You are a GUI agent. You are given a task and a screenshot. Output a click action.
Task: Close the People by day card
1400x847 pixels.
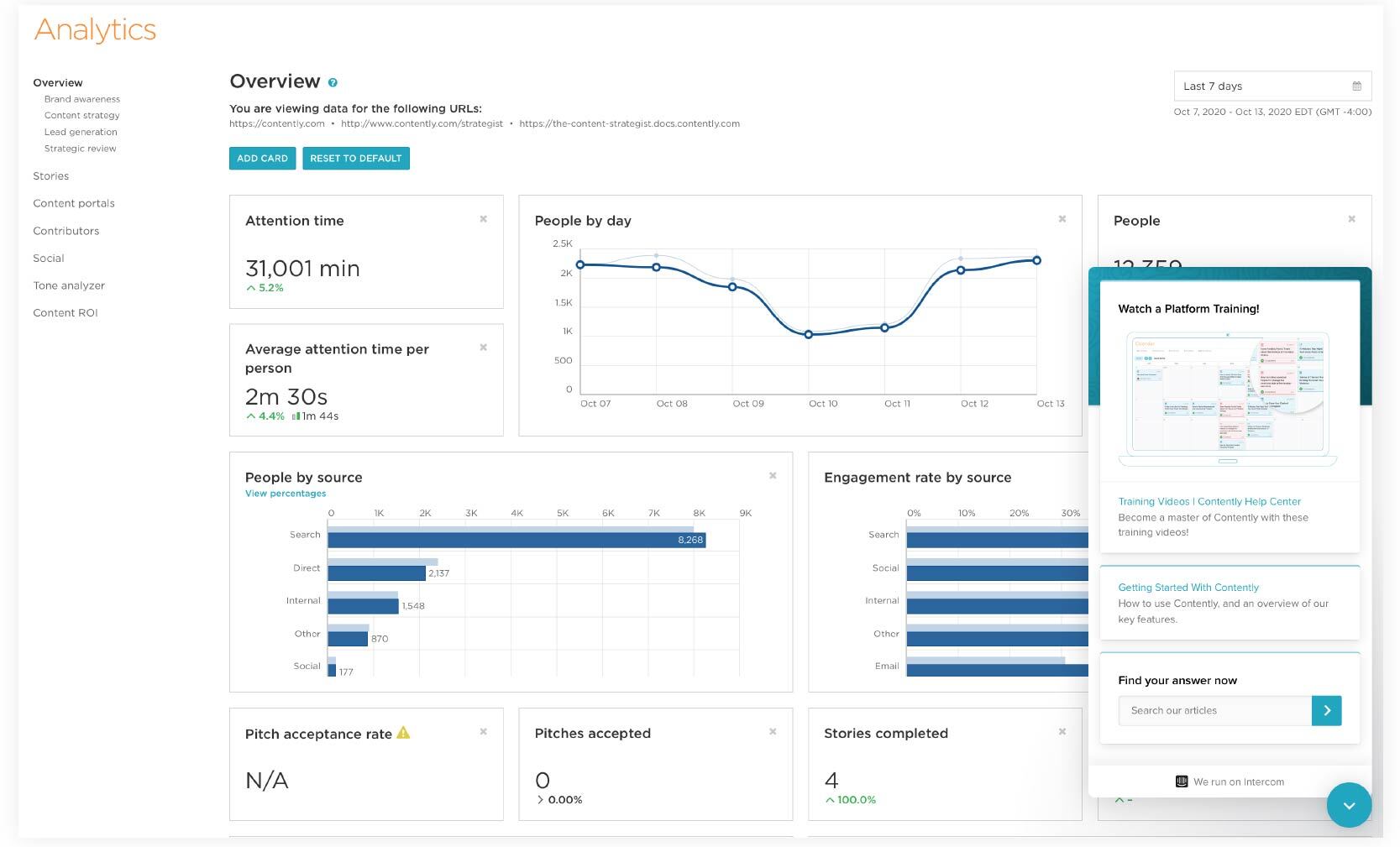[1062, 219]
